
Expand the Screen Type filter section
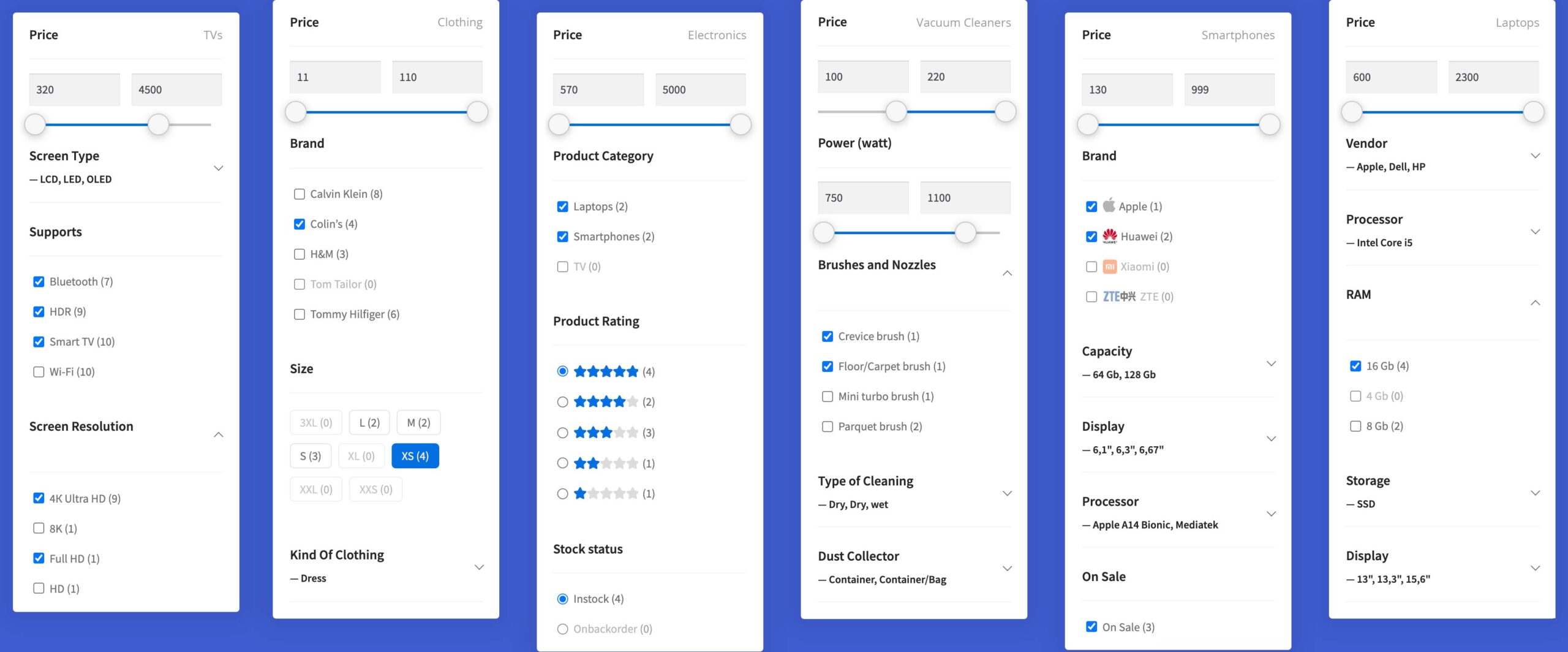tap(218, 168)
